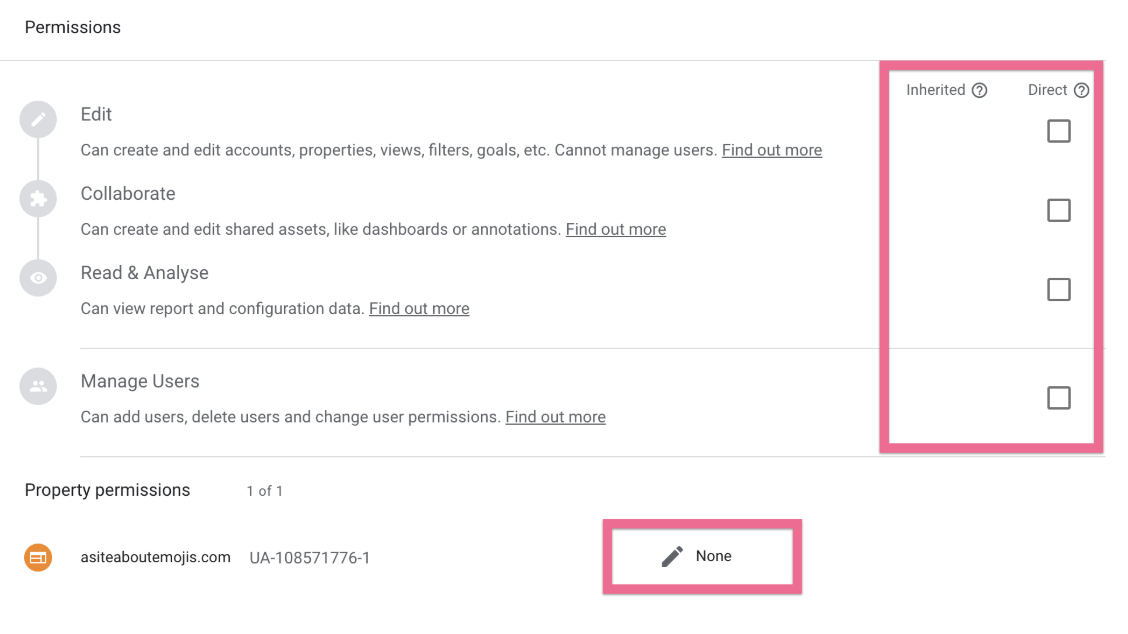The image size is (1128, 634).
Task: Click the Read & Analyse eye icon
Action: [38, 278]
